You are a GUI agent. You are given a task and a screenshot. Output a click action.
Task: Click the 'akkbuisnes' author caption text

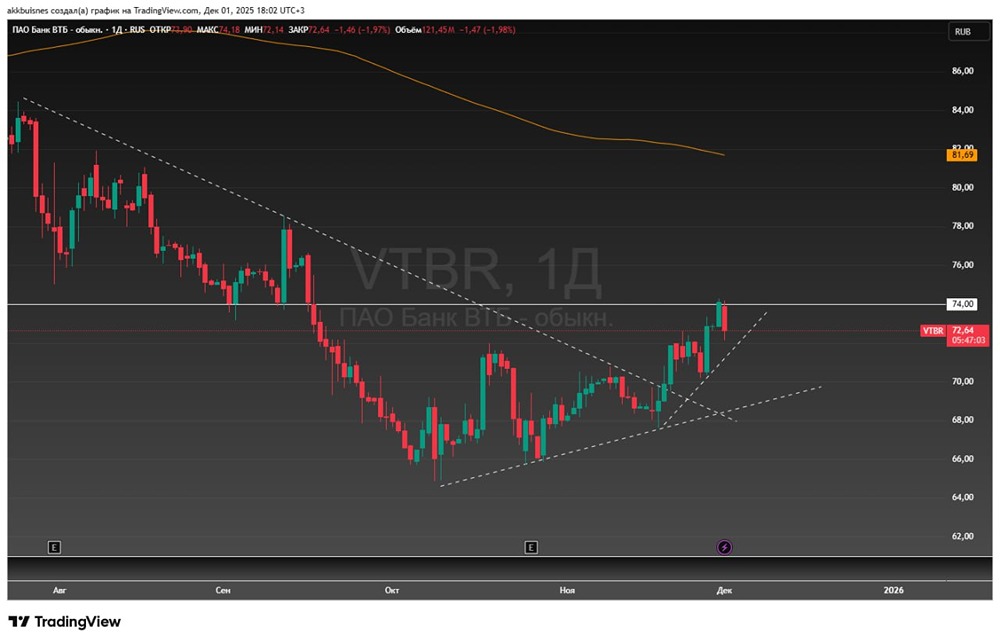point(26,10)
